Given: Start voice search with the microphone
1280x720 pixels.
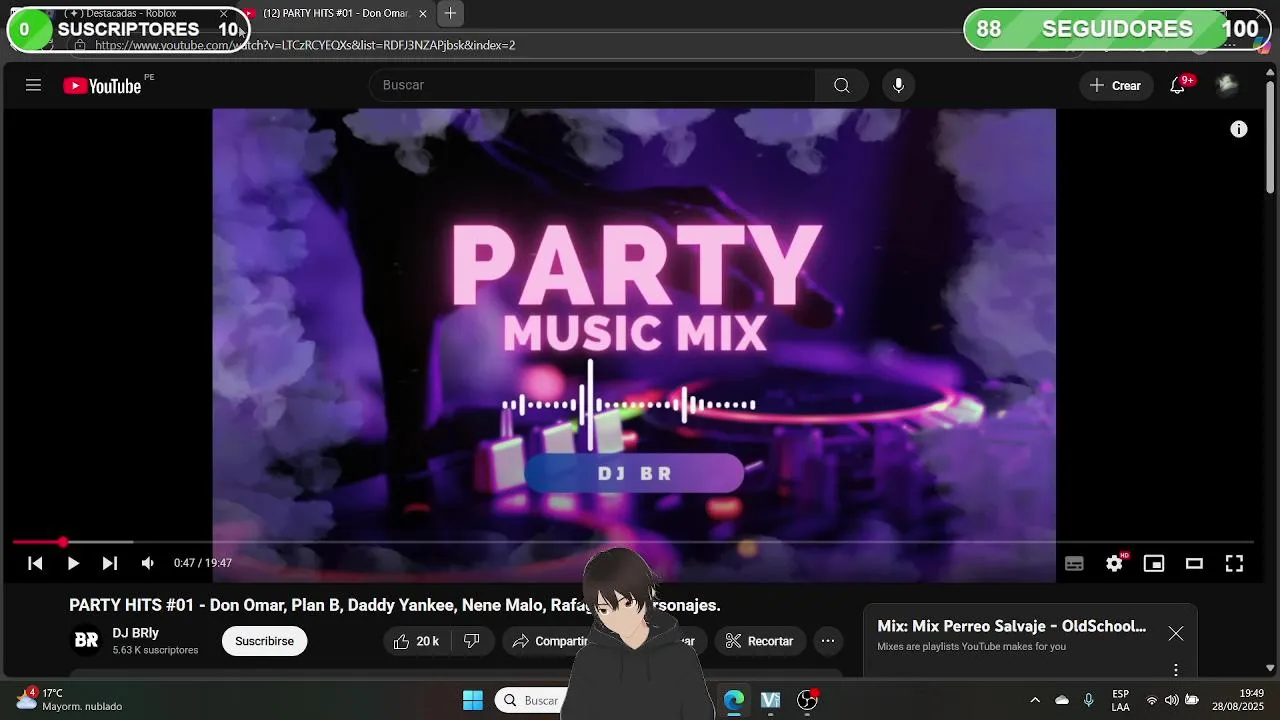Looking at the screenshot, I should click(898, 85).
